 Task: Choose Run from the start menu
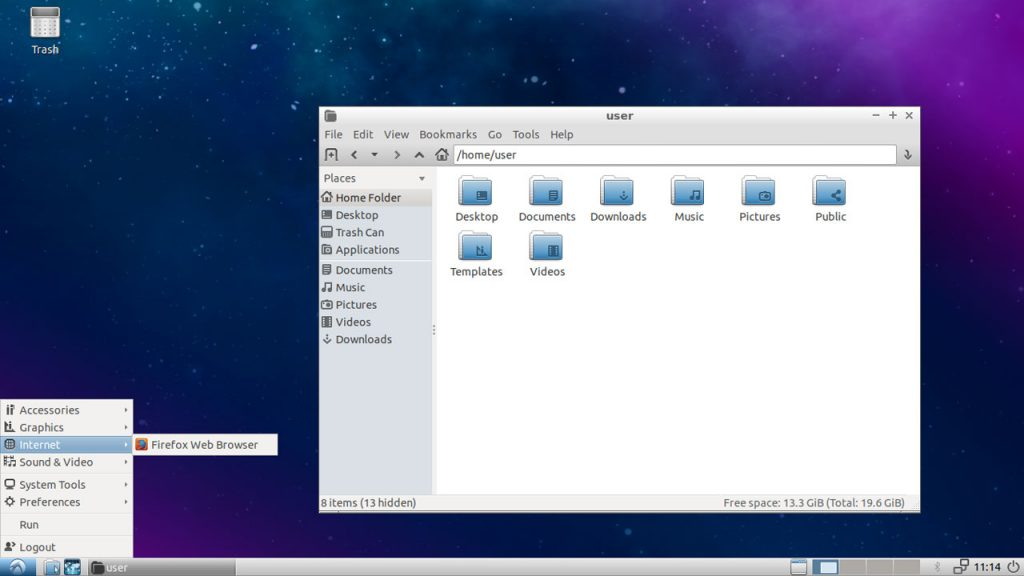67,524
